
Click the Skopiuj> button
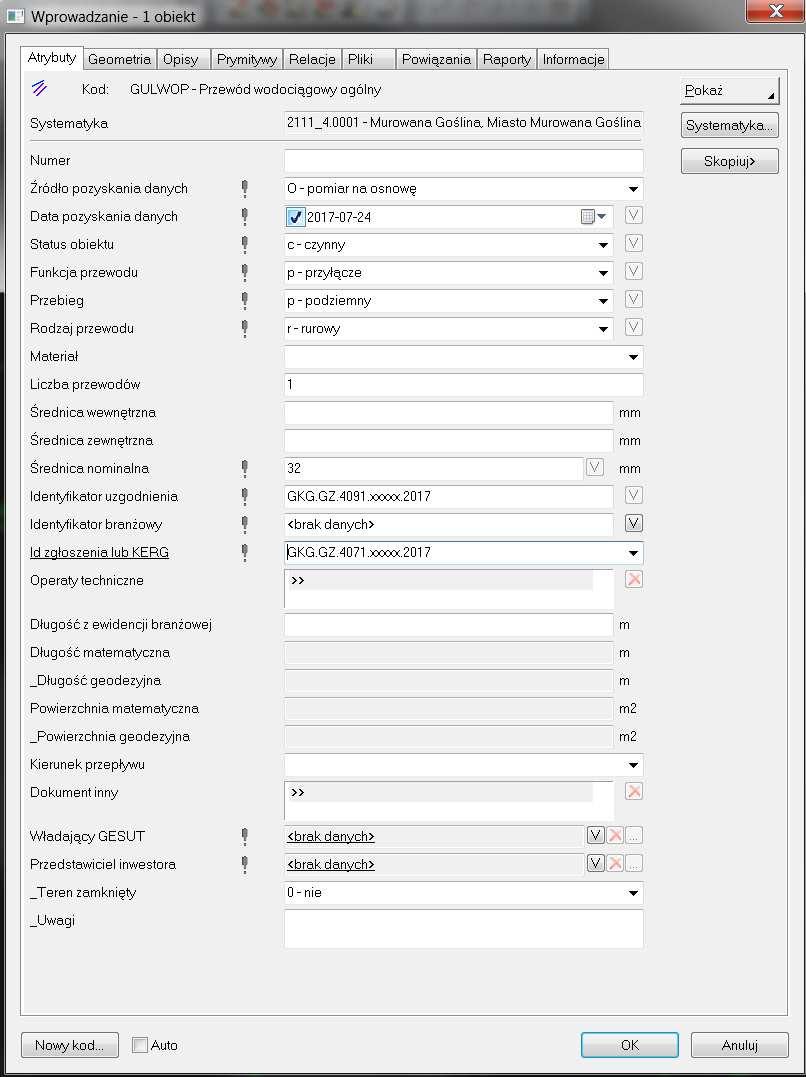(730, 161)
